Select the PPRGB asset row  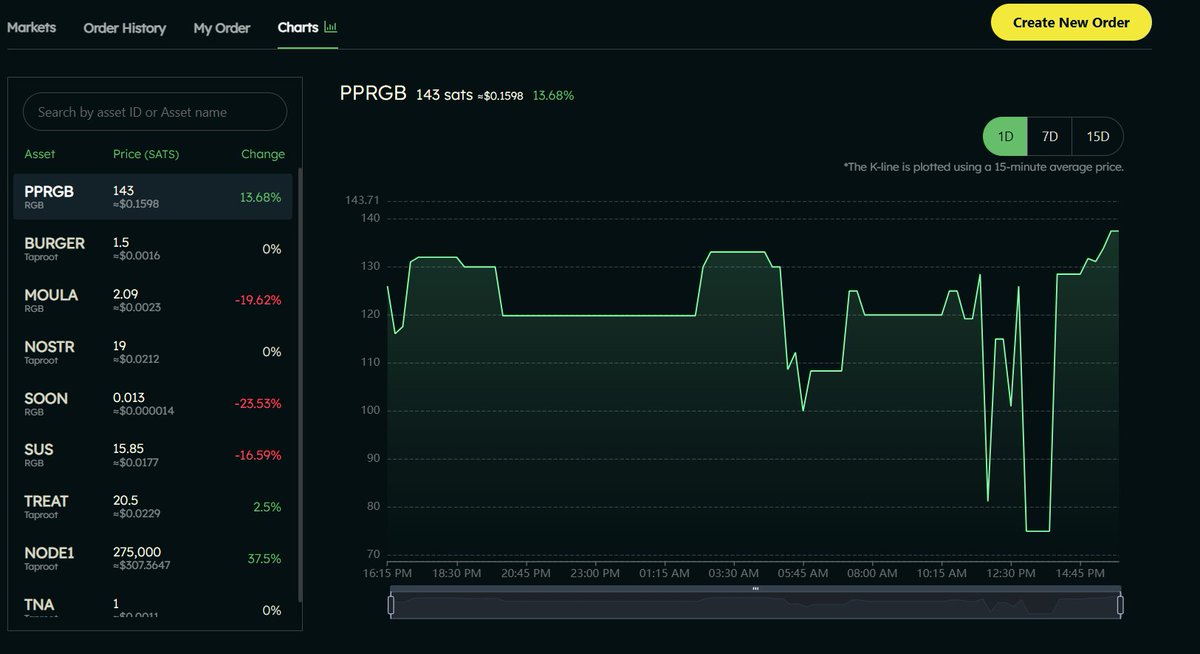point(153,197)
